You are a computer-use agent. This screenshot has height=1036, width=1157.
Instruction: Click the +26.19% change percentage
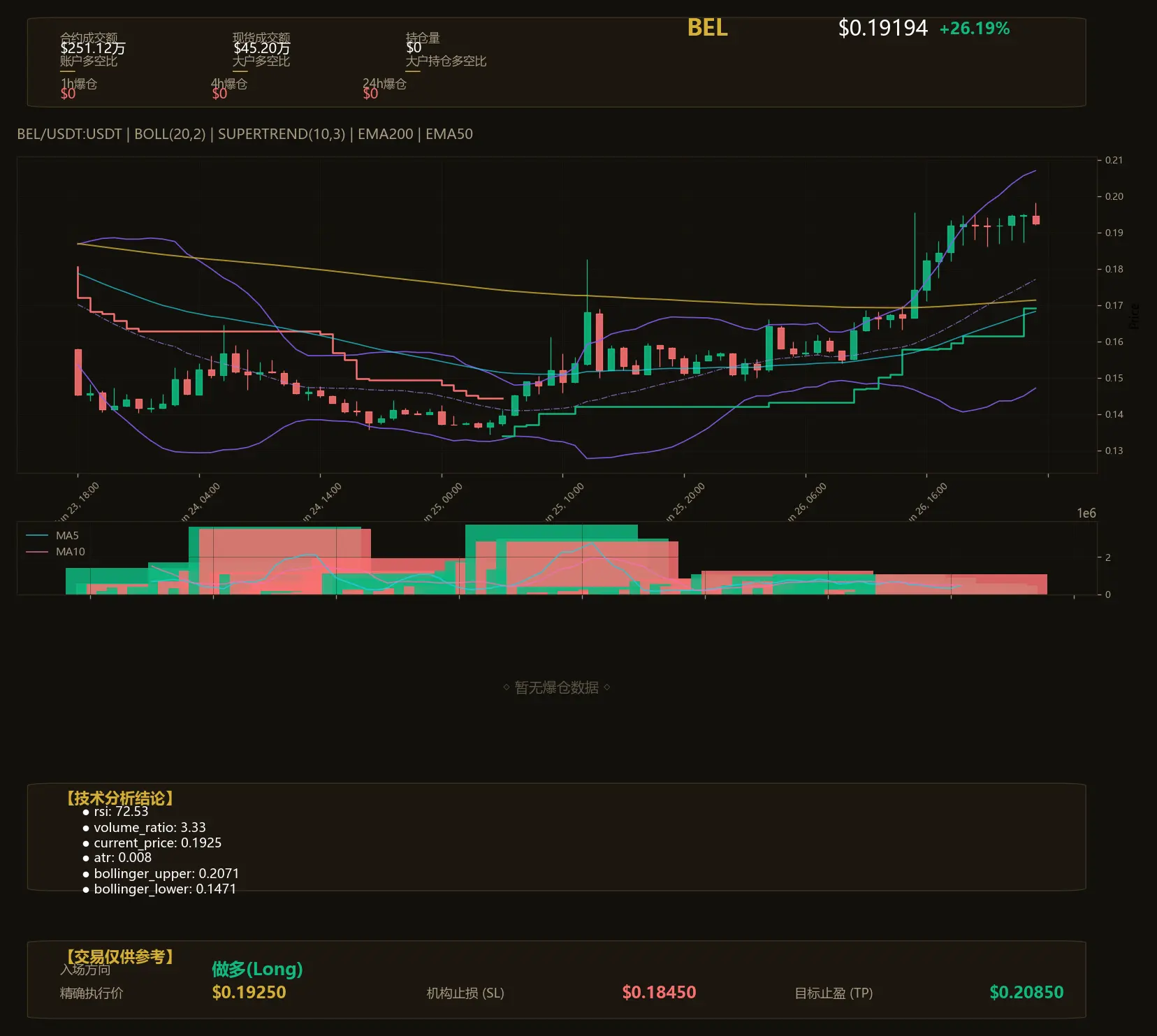click(975, 29)
